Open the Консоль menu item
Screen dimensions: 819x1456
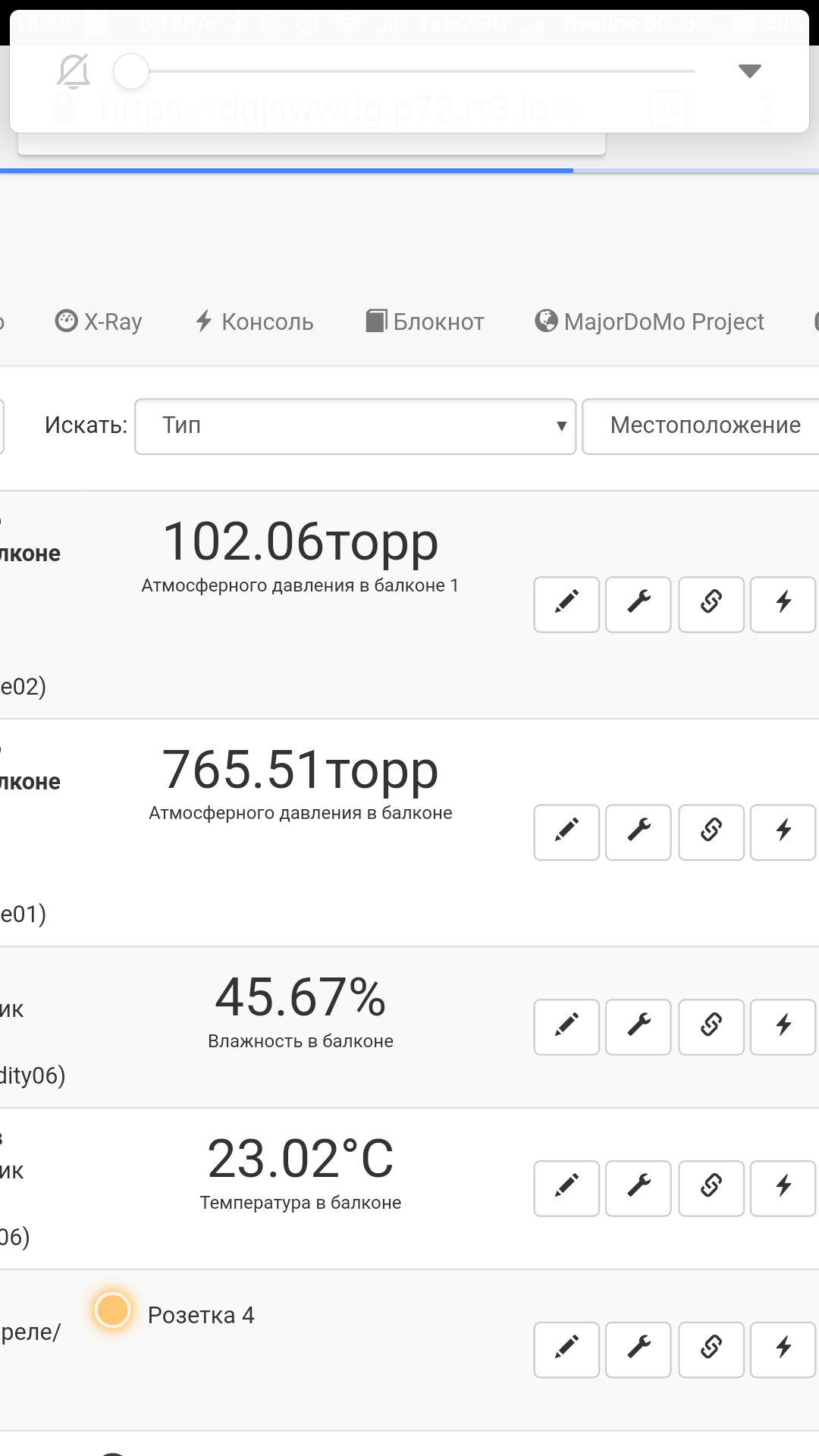(255, 322)
